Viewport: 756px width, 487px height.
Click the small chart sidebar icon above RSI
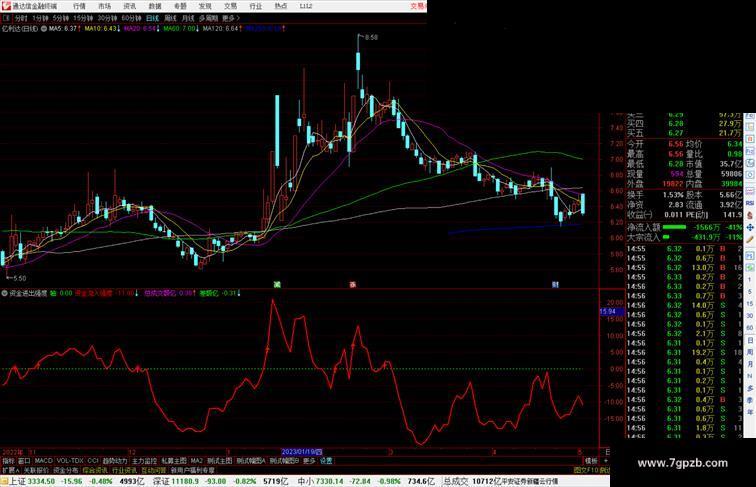[x=750, y=191]
